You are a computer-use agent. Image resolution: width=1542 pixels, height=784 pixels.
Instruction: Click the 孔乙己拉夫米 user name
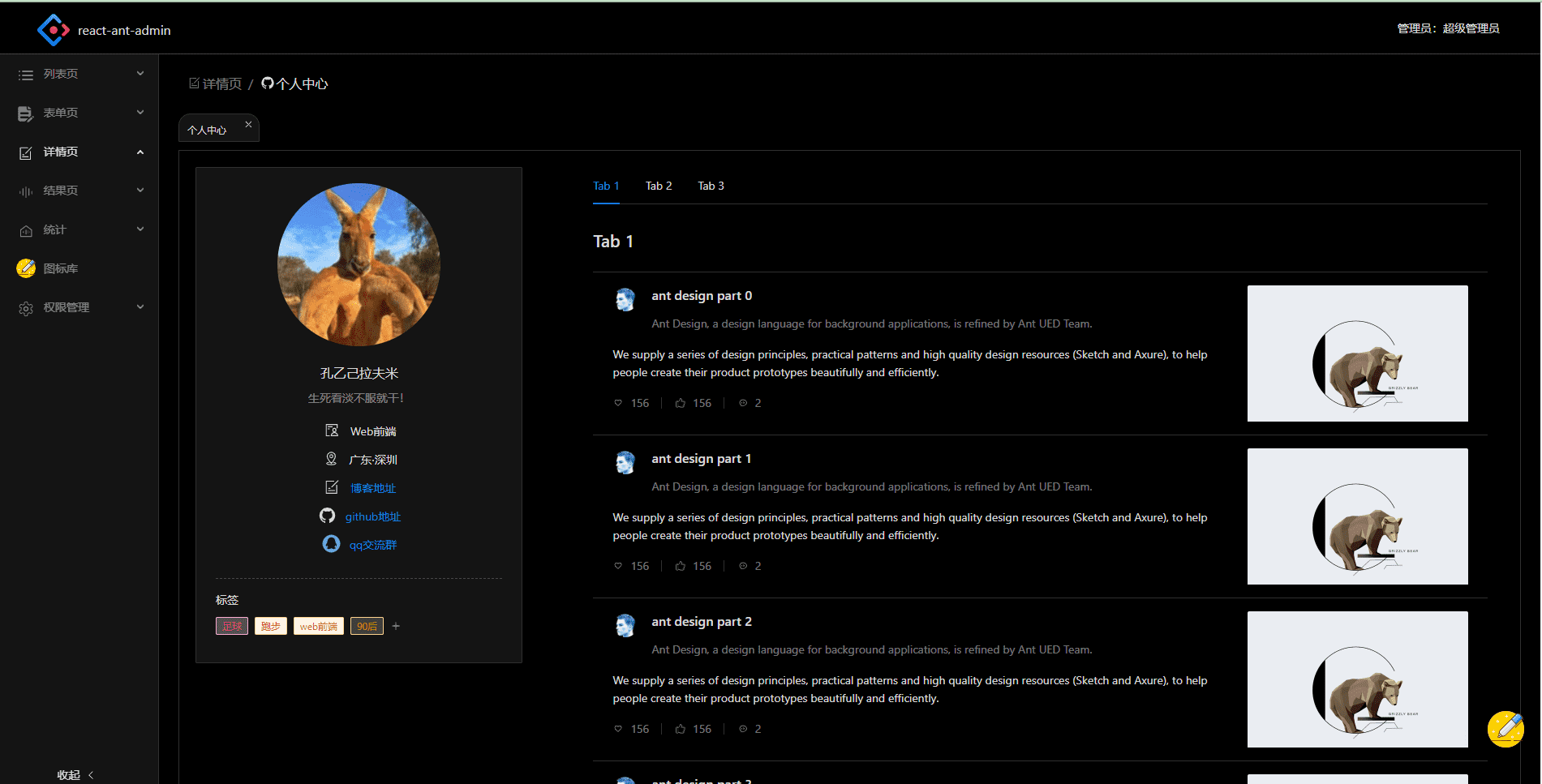(359, 373)
